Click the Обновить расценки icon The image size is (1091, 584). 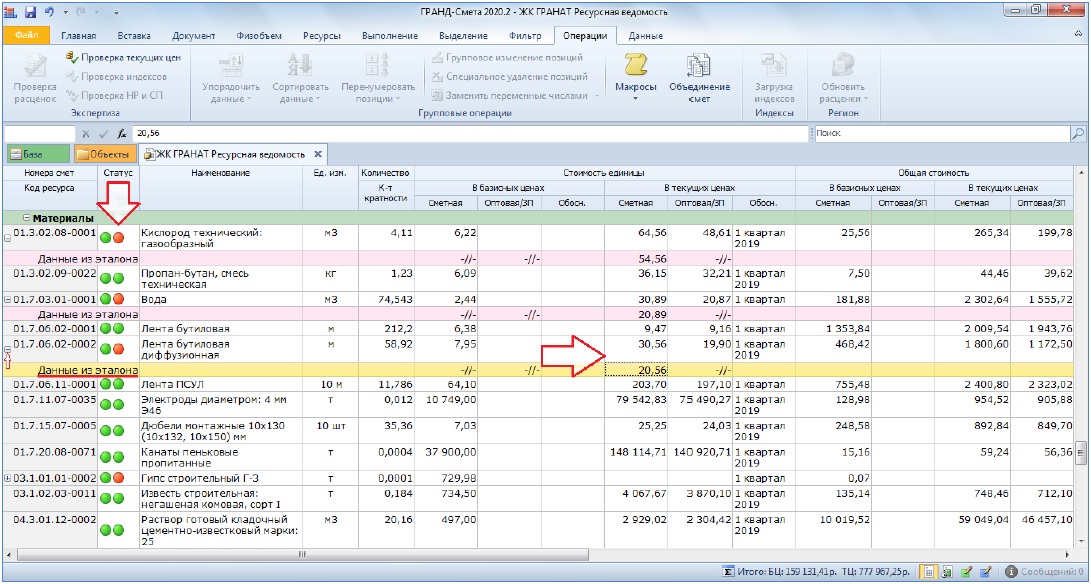click(x=843, y=66)
